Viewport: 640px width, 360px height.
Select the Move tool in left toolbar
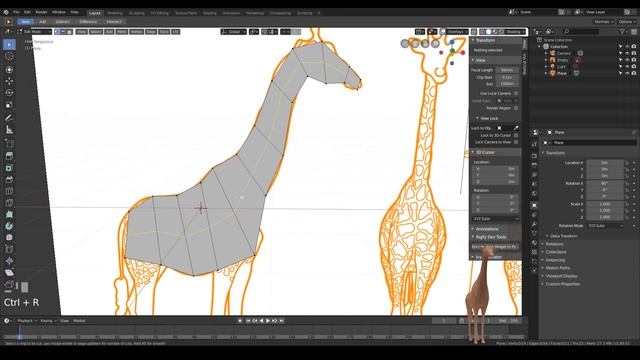(9, 81)
